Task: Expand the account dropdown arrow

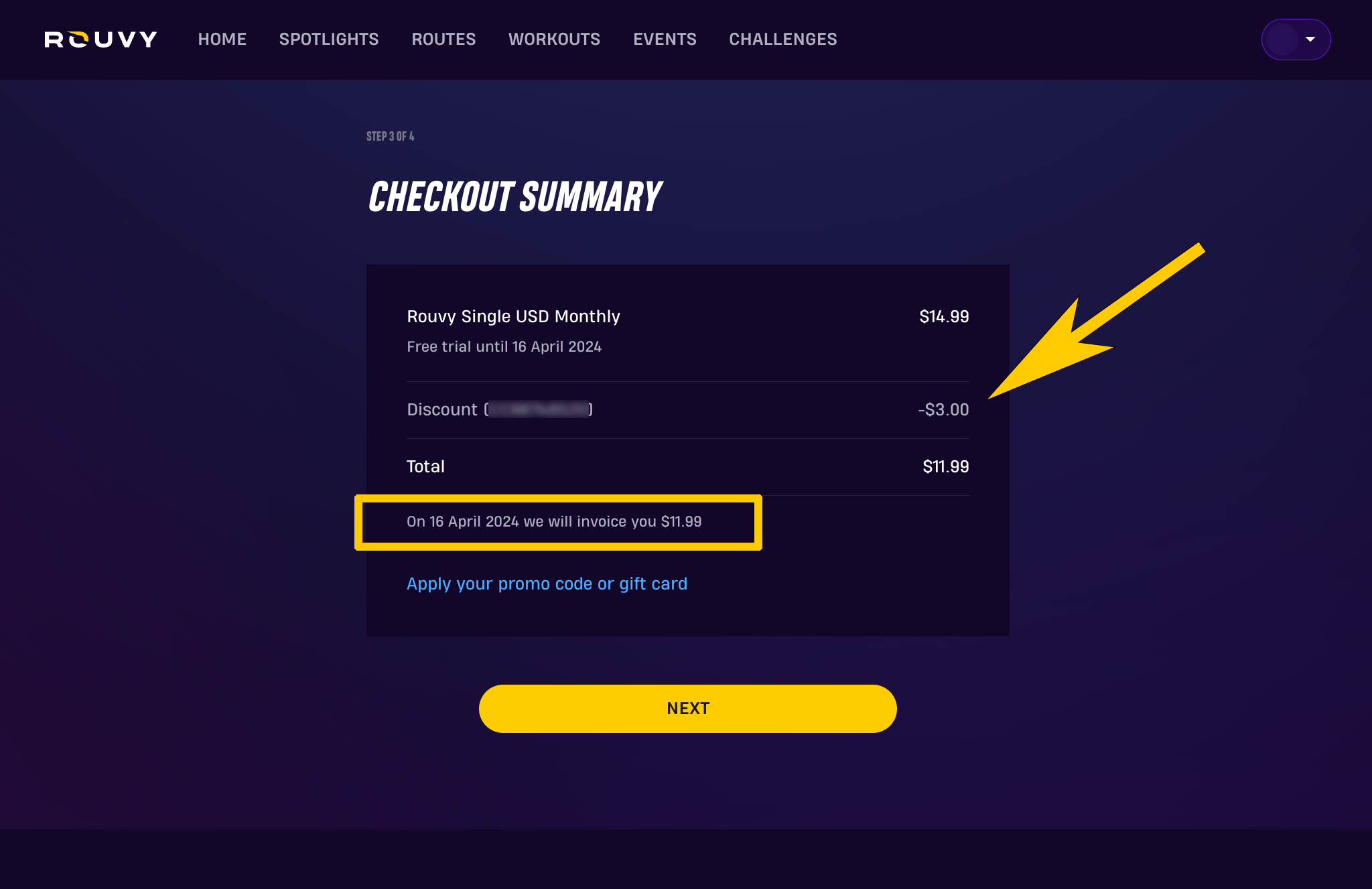Action: tap(1310, 40)
